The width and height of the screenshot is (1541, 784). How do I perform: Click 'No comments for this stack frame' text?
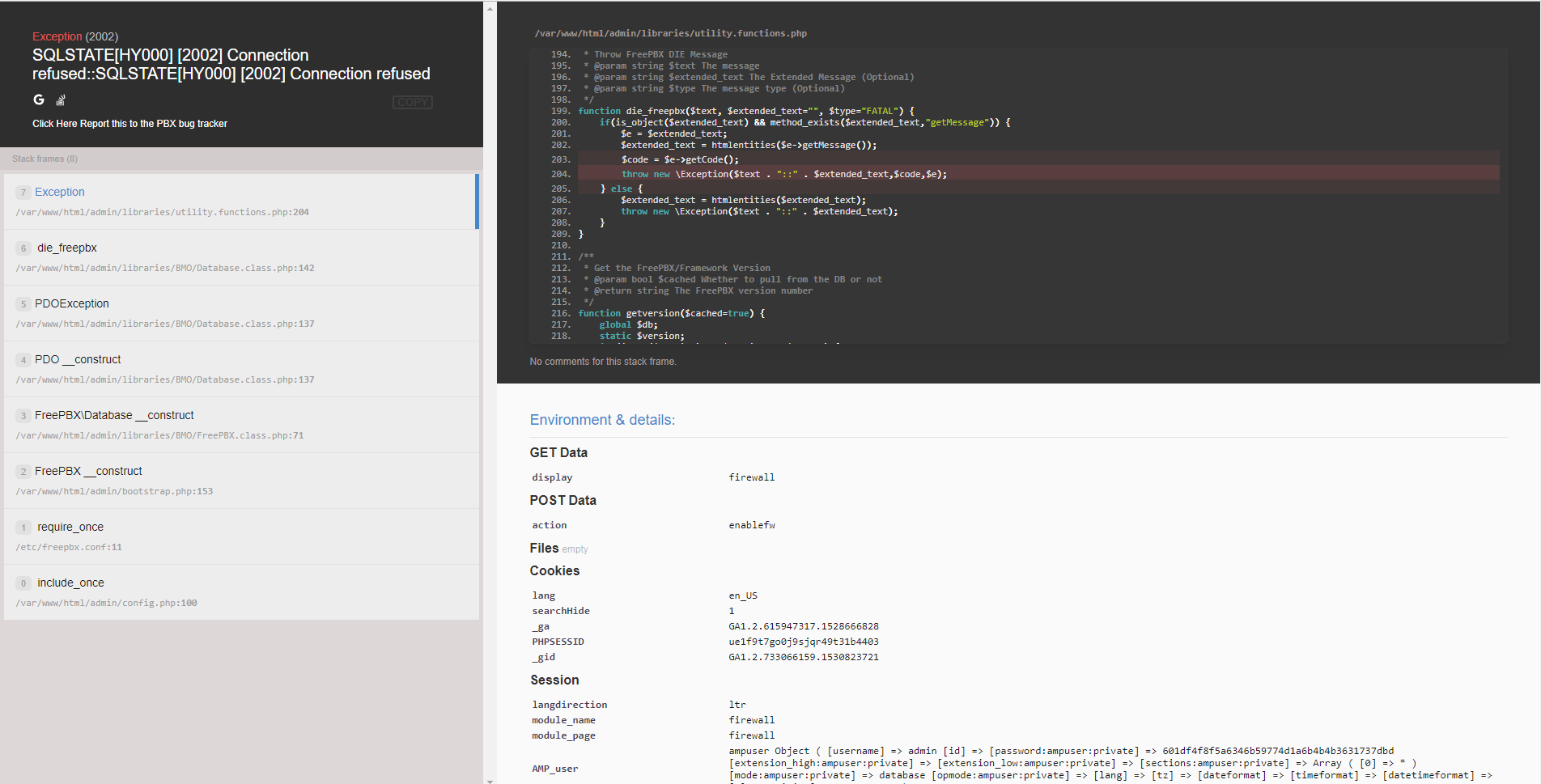(x=603, y=362)
